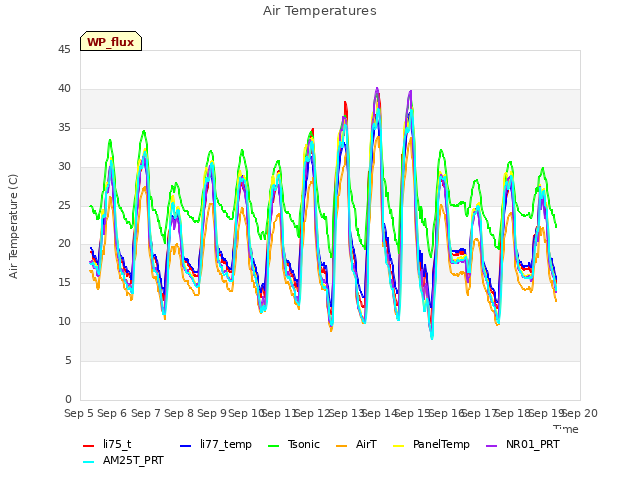Click the Time x-axis title
The image size is (640, 480).
click(x=566, y=429)
